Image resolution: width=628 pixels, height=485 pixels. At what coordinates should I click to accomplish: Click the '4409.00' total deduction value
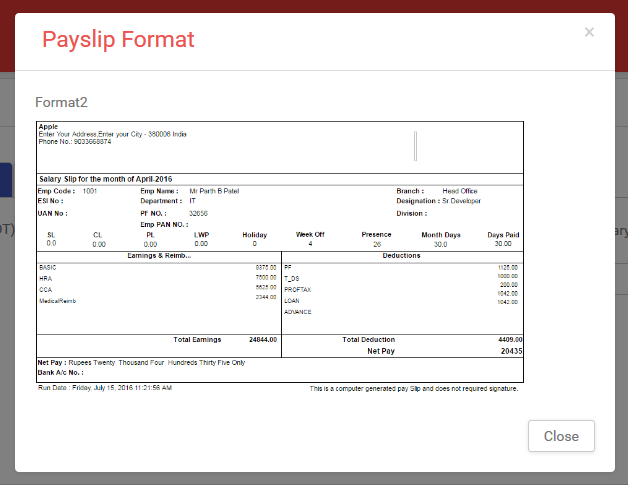(x=510, y=340)
